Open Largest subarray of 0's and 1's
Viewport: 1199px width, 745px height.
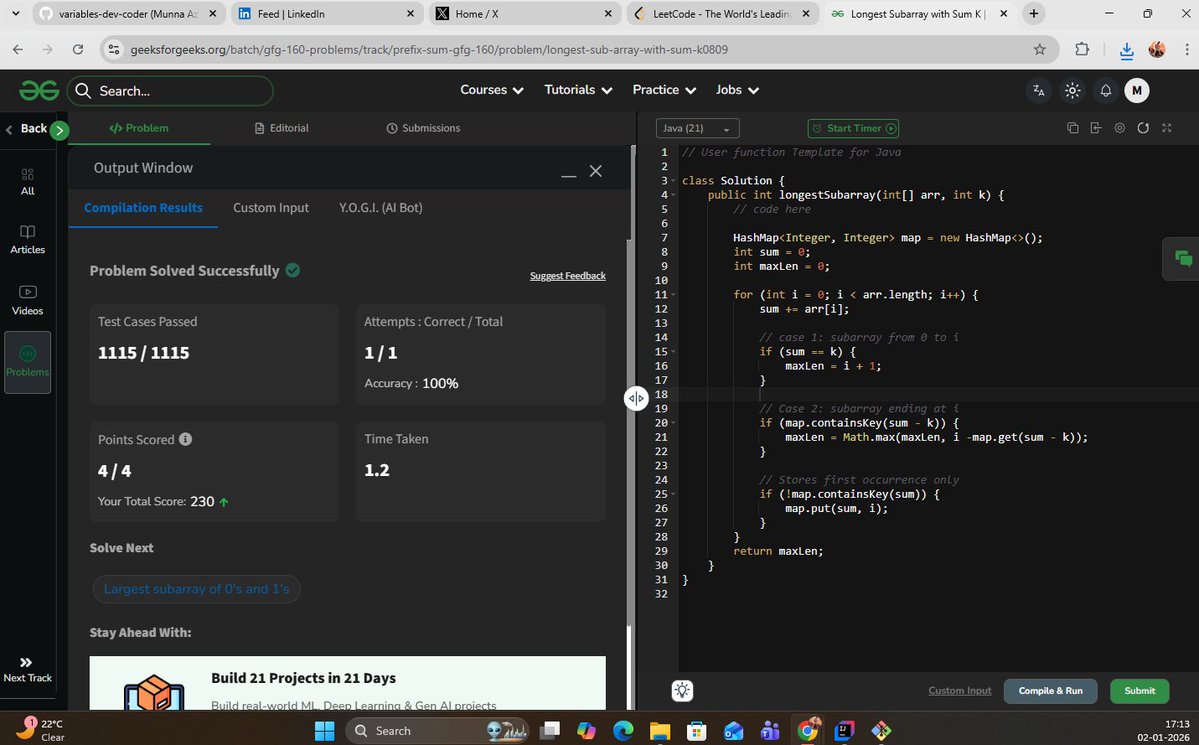197,589
